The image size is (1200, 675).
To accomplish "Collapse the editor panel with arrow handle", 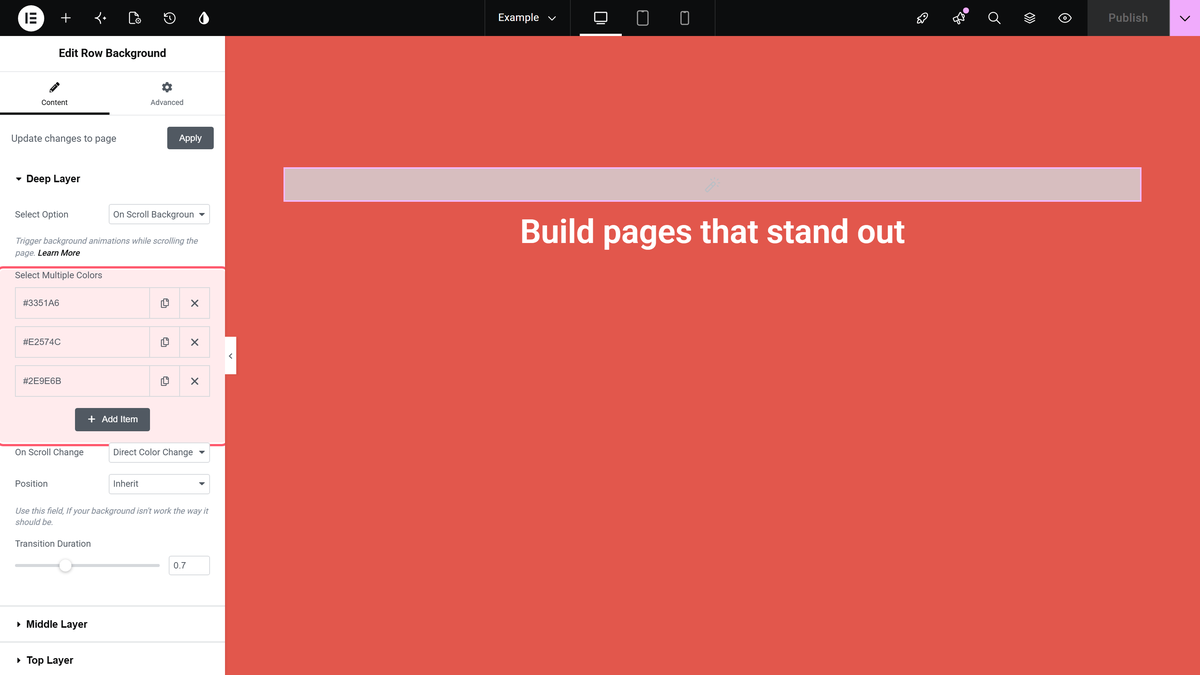I will (x=231, y=356).
